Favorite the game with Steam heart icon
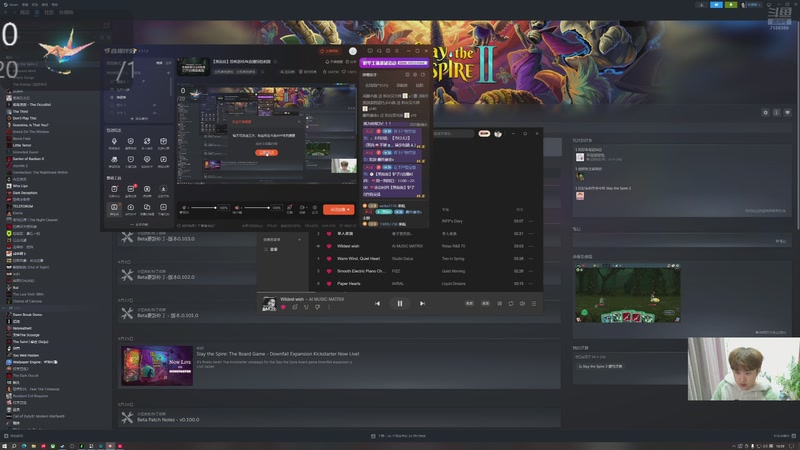The width and height of the screenshot is (800, 450). point(787,112)
